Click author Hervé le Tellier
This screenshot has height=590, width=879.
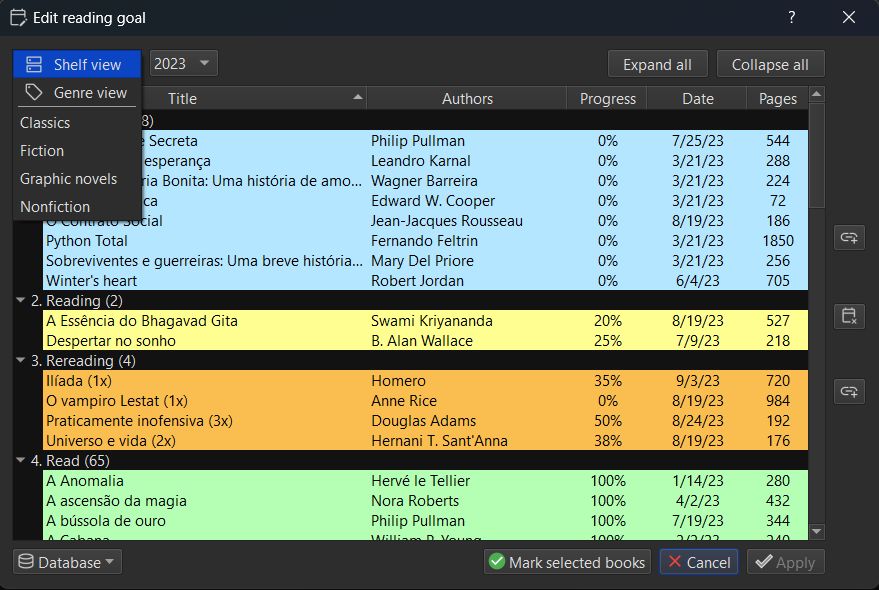point(420,481)
